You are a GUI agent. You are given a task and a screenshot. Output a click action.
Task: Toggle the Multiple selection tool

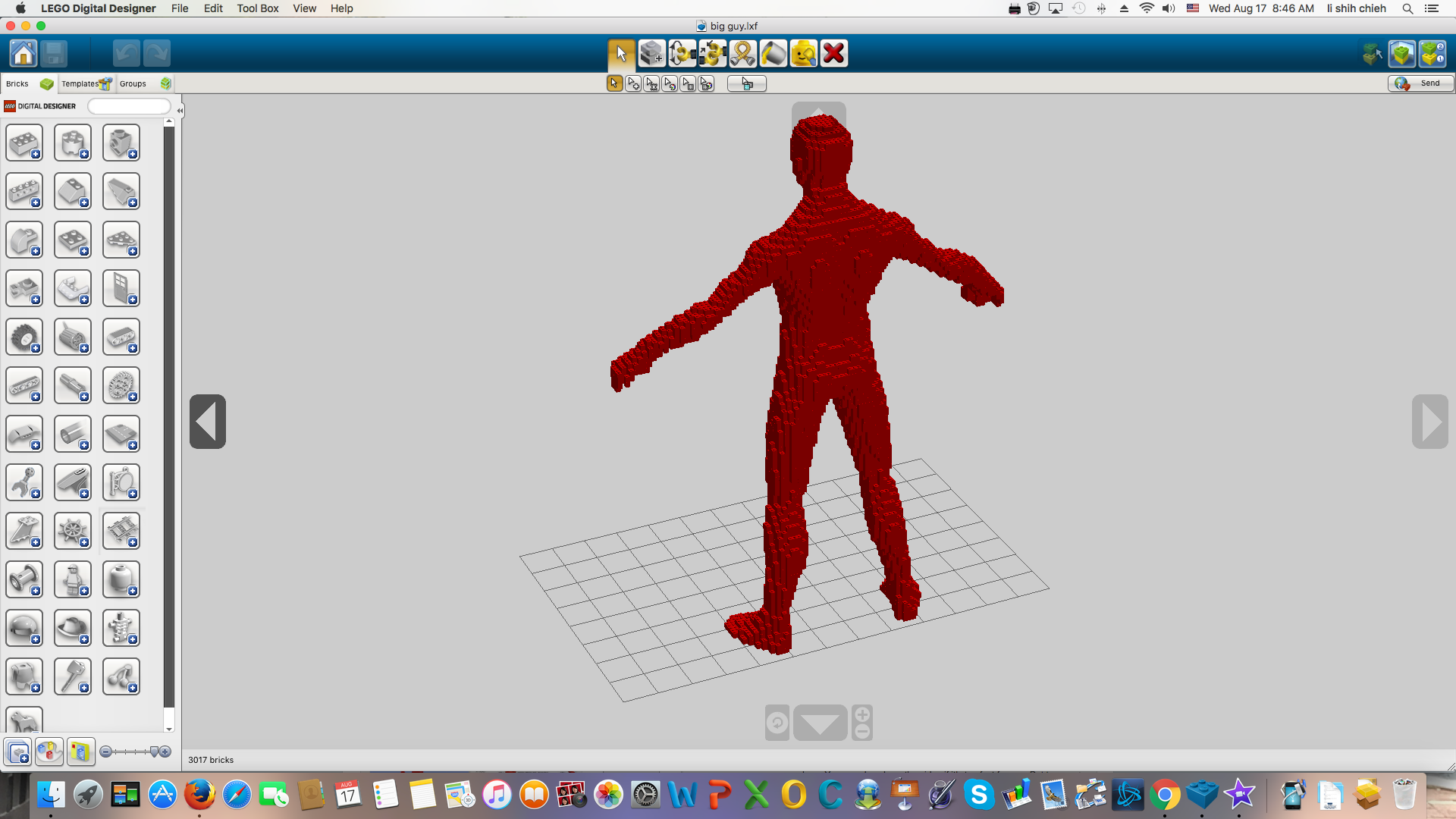(633, 83)
